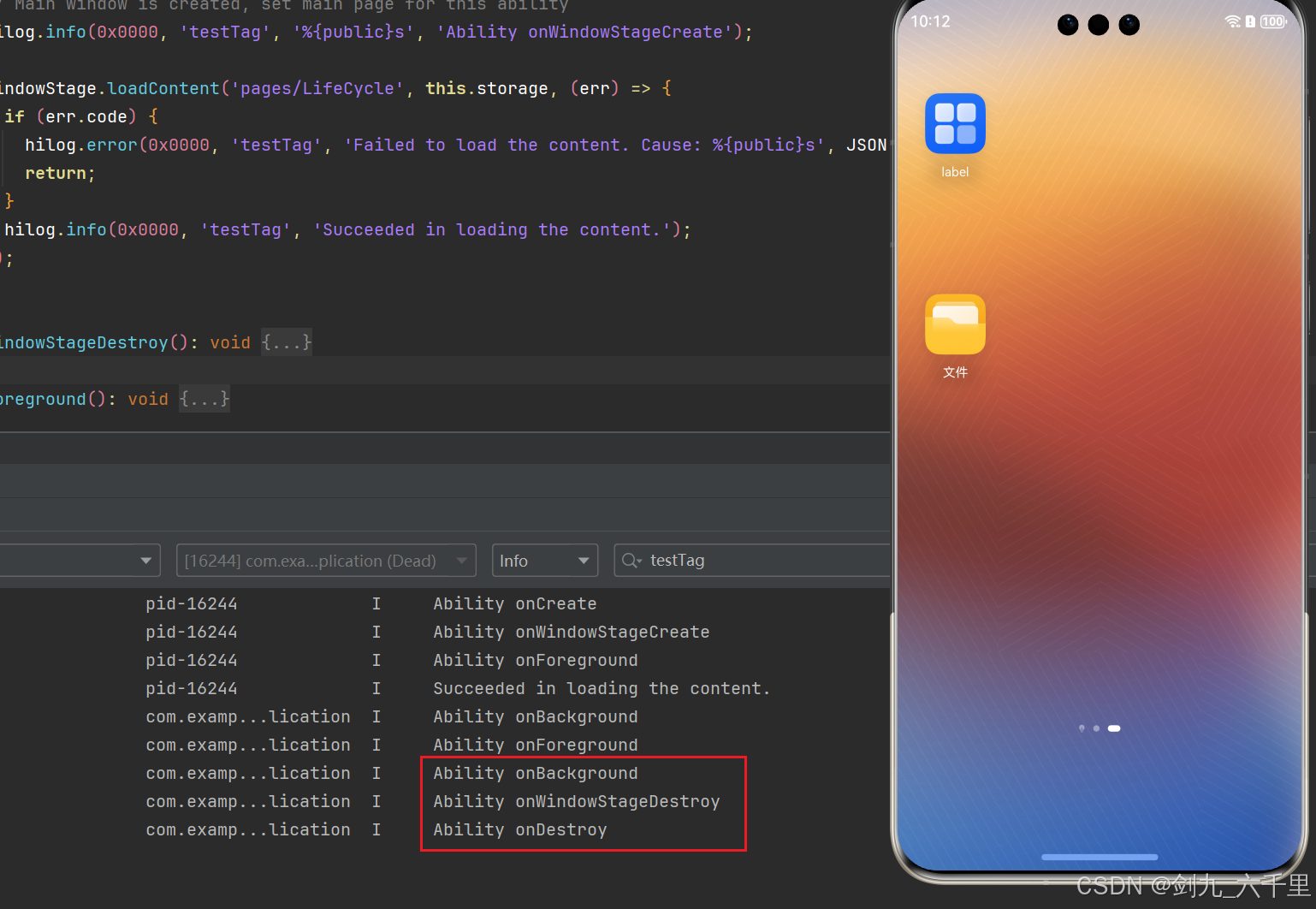The image size is (1316, 909).
Task: Open the dropdown left of the process selector
Action: [80, 561]
